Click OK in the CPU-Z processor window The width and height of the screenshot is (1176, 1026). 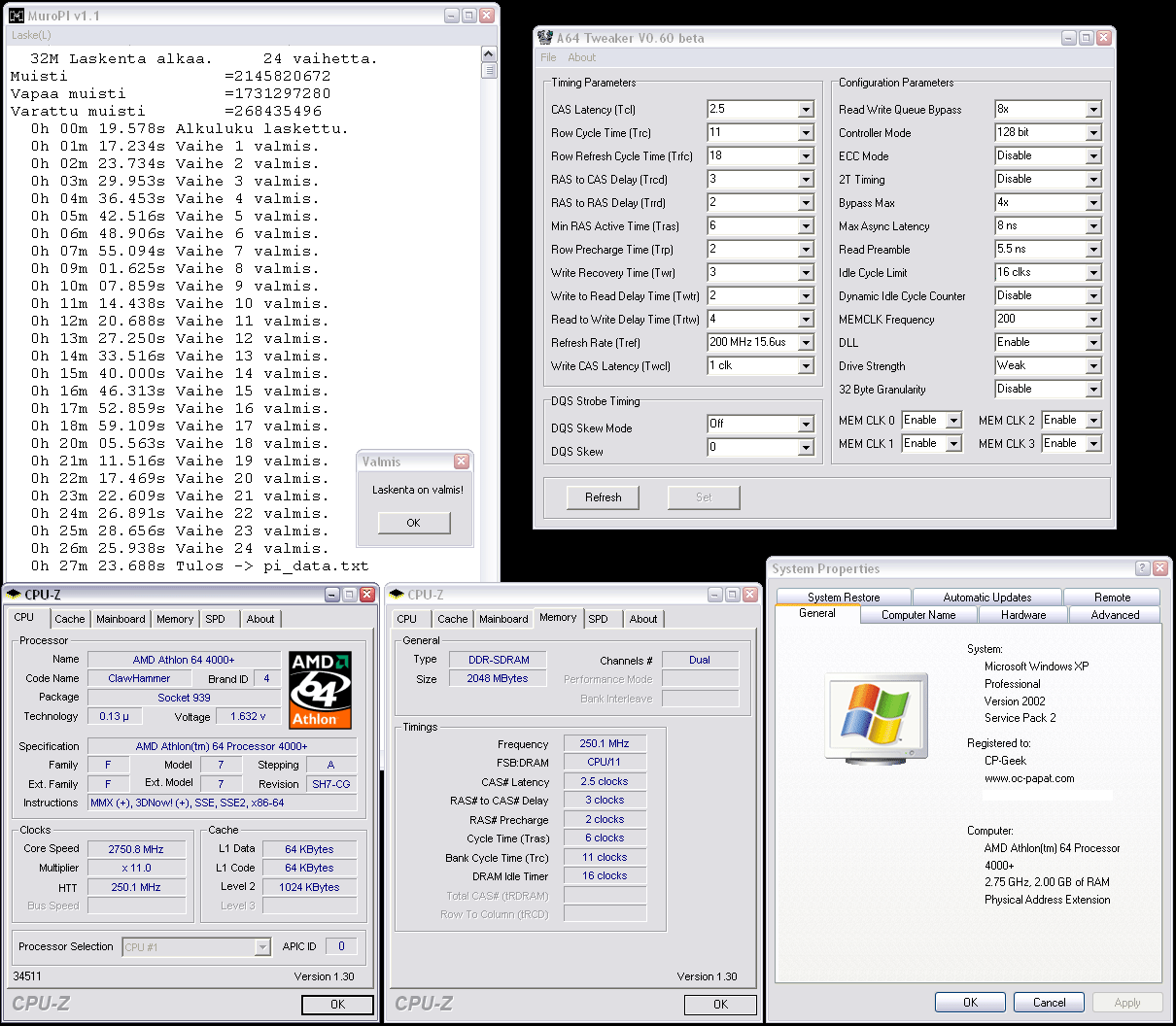[337, 1005]
